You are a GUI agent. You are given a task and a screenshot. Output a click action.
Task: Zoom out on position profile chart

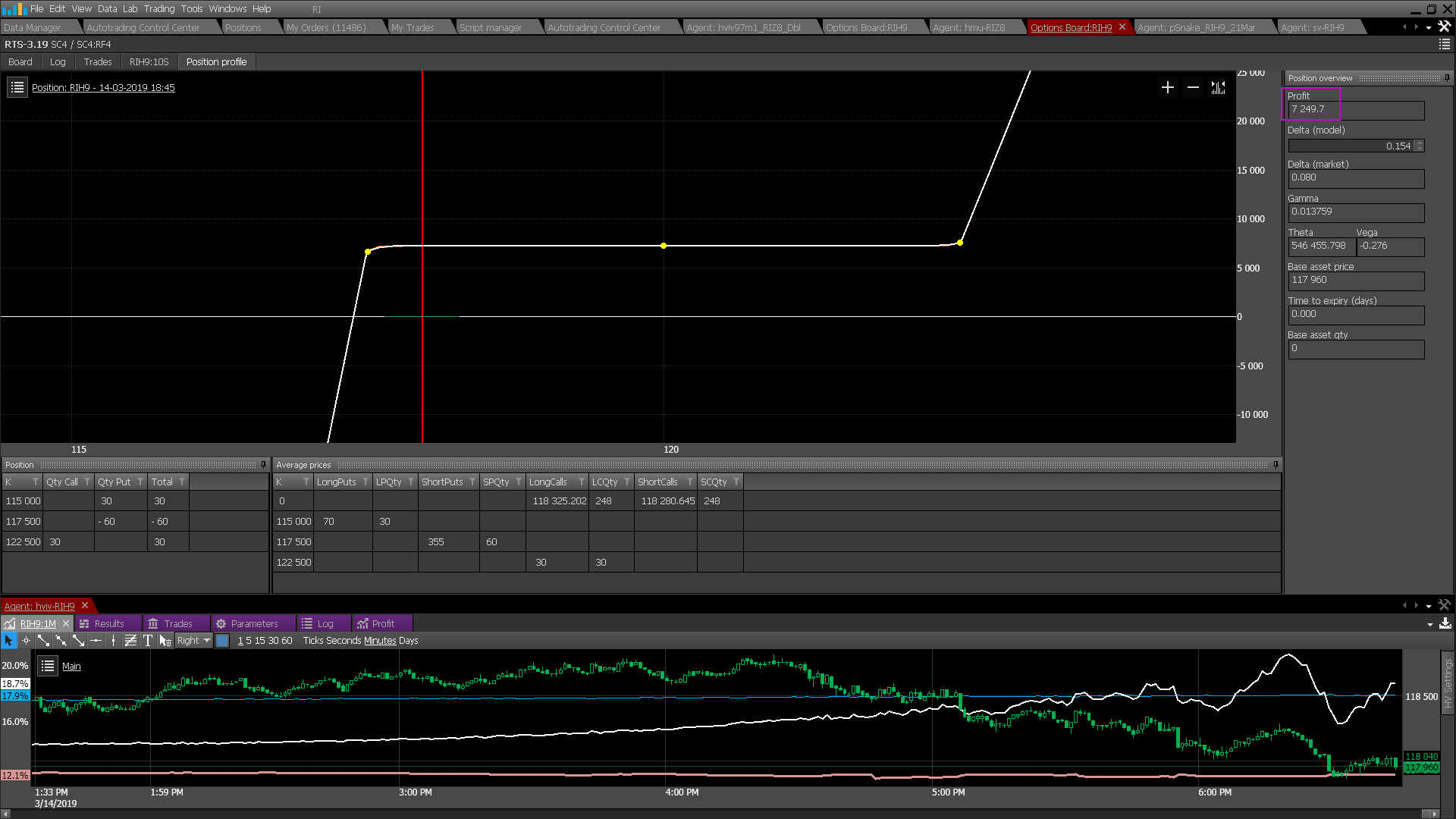[x=1193, y=88]
